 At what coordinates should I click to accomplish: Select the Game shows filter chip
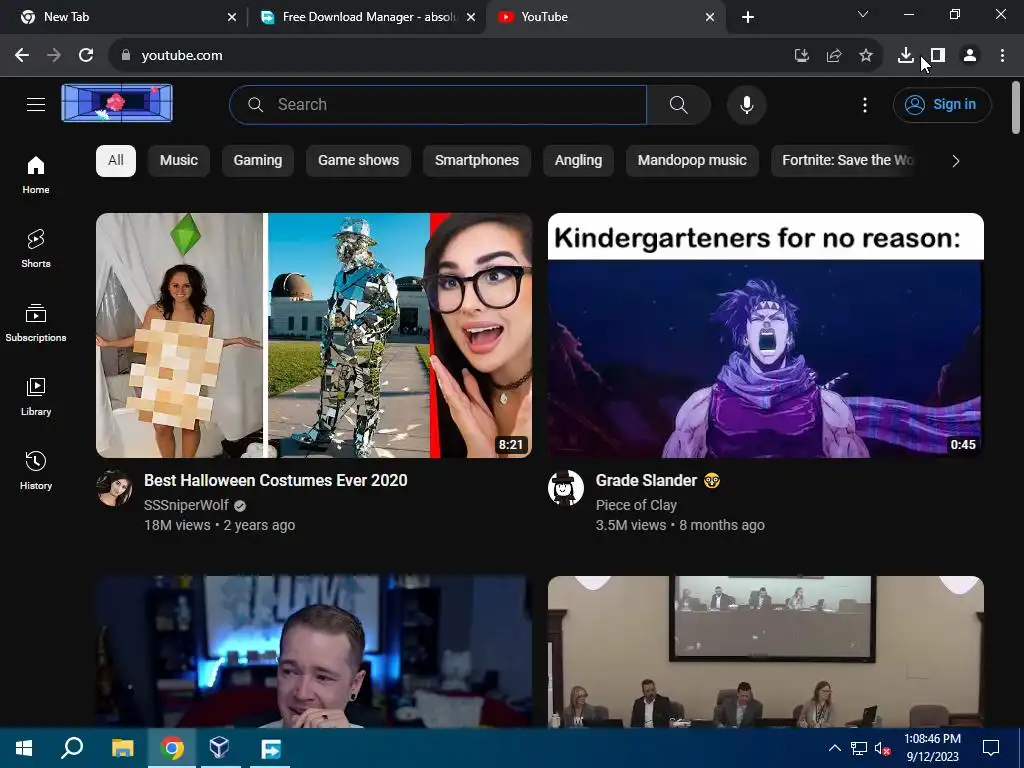pos(359,161)
